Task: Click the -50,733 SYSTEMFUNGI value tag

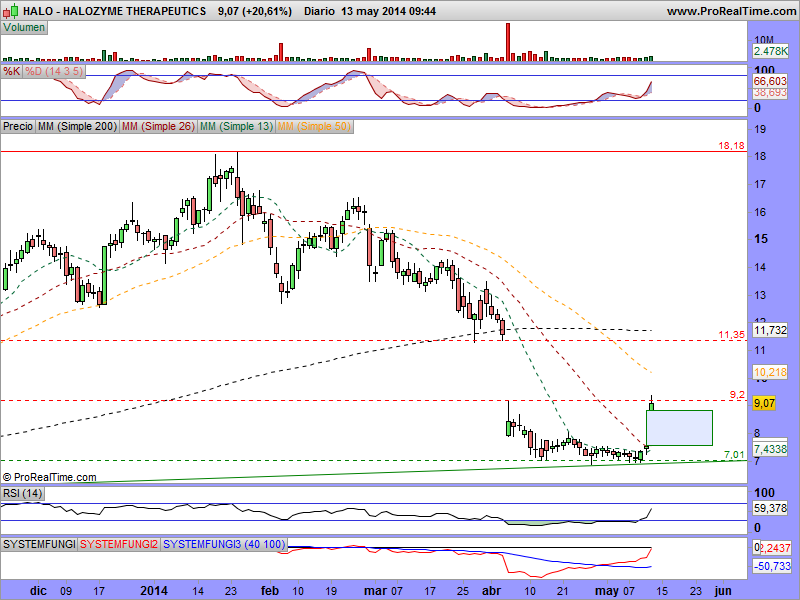Action: pyautogui.click(x=772, y=566)
